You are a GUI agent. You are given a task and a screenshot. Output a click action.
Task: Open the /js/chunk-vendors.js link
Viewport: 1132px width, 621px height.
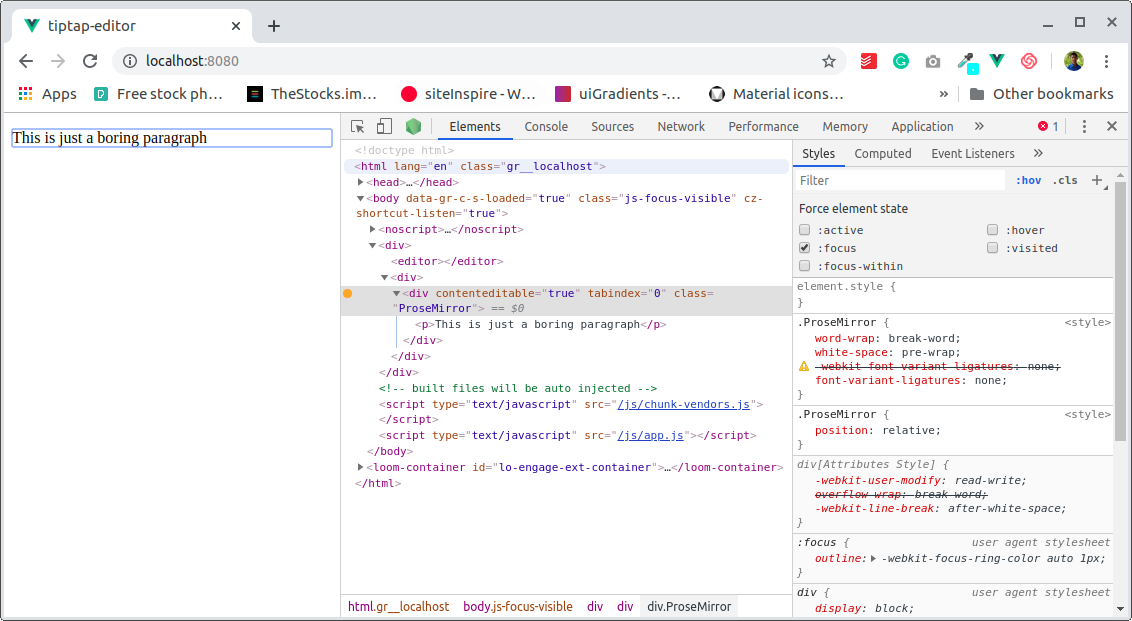[684, 404]
